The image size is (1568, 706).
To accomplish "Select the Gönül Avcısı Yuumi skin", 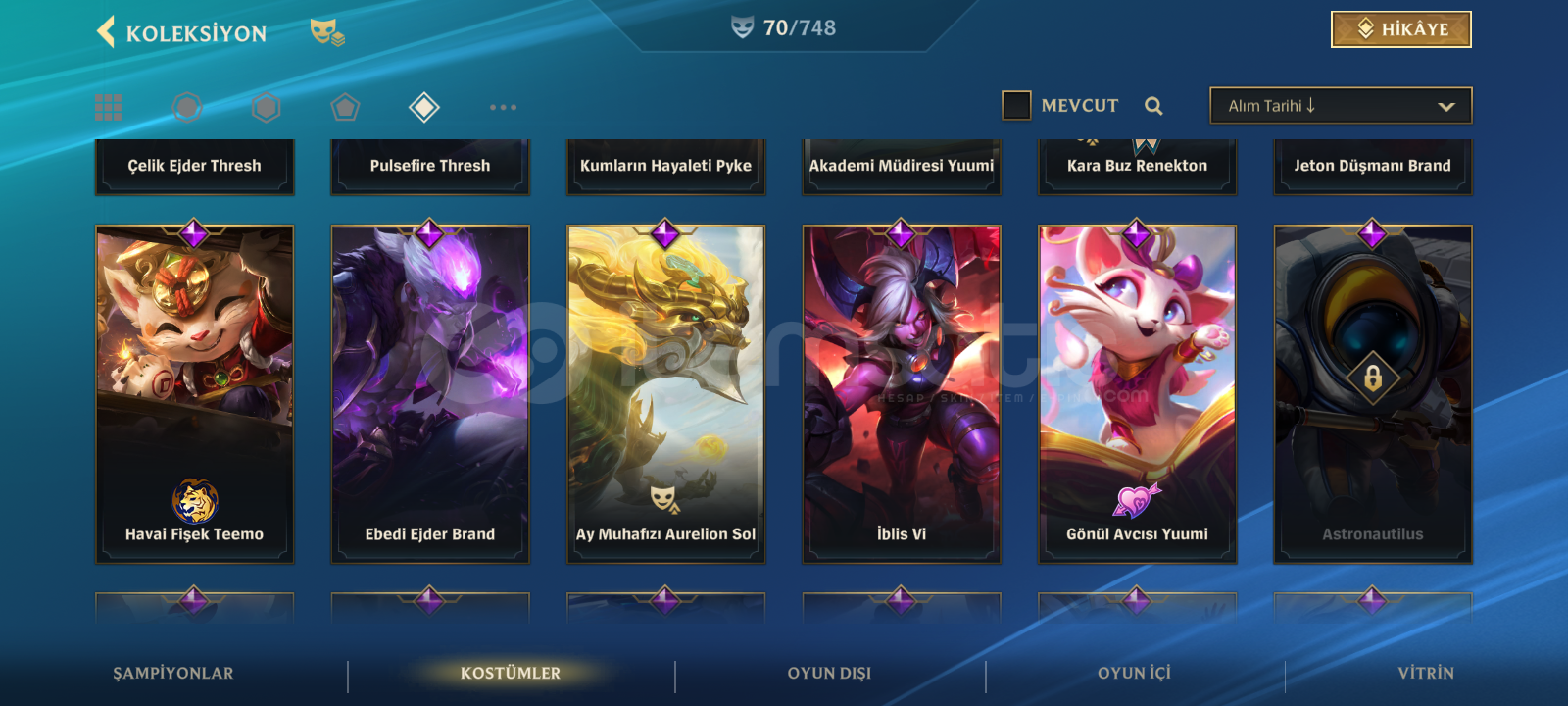I will pyautogui.click(x=1137, y=394).
